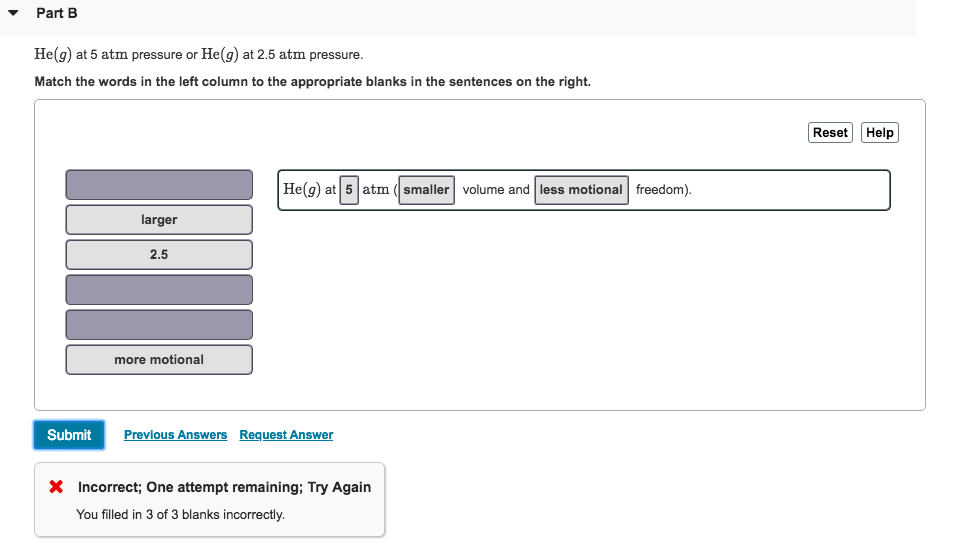Click the empty tile slot above 'more motional'
The width and height of the screenshot is (956, 554).
click(x=159, y=325)
